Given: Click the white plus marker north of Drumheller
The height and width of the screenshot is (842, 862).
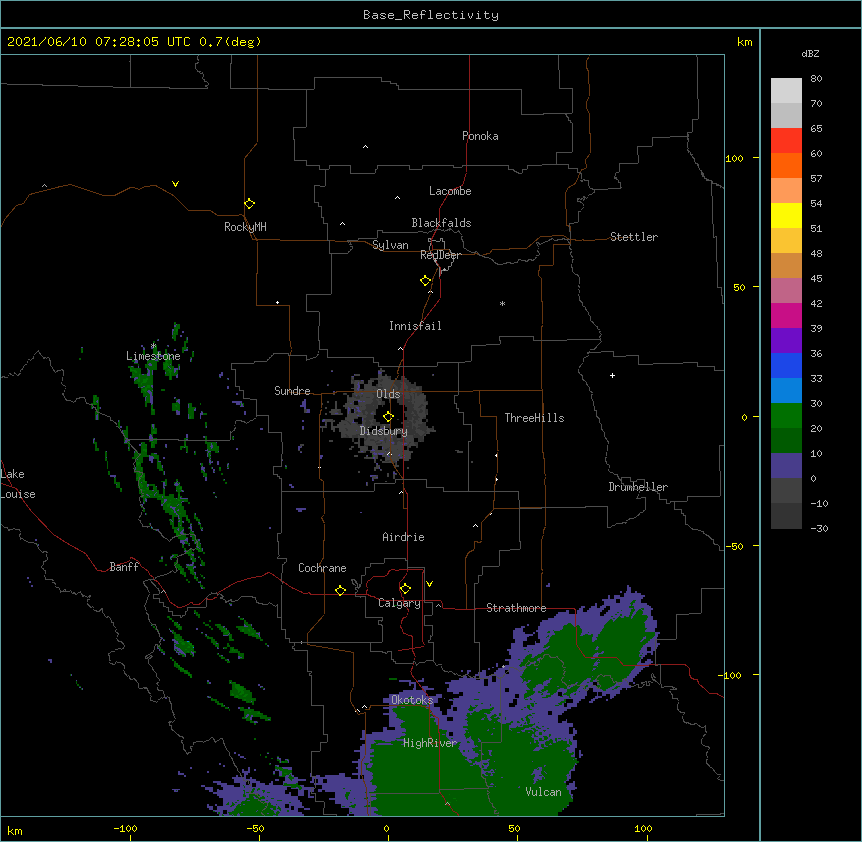Looking at the screenshot, I should click(x=612, y=375).
